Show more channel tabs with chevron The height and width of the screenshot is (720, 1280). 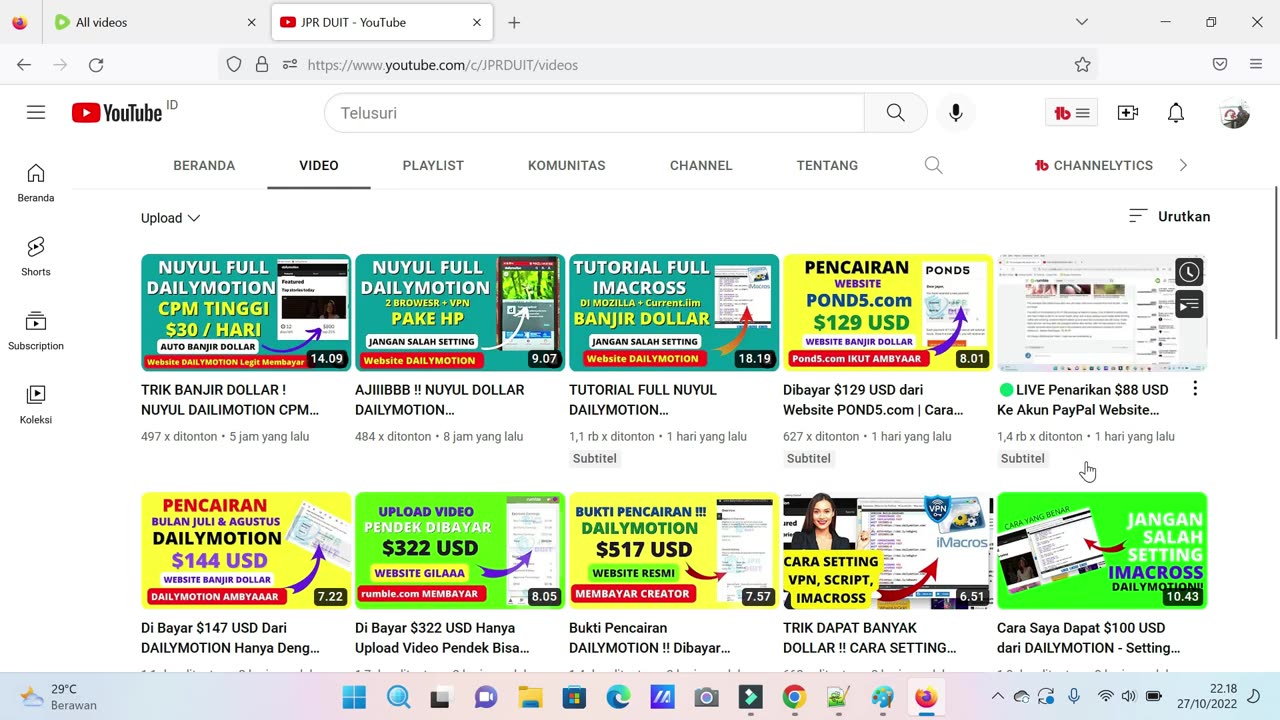pos(1183,165)
